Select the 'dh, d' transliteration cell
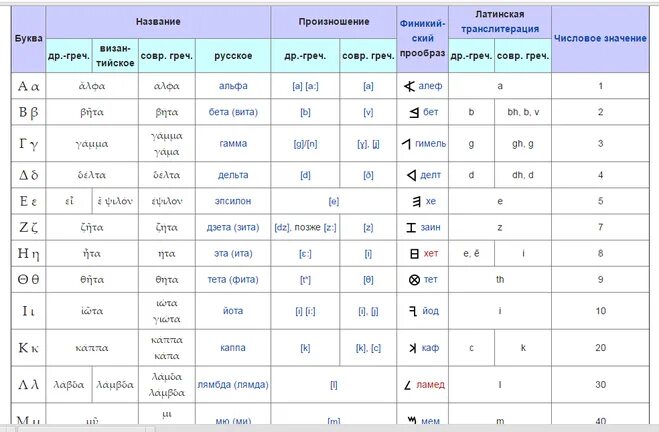The image size is (659, 432). pyautogui.click(x=523, y=175)
